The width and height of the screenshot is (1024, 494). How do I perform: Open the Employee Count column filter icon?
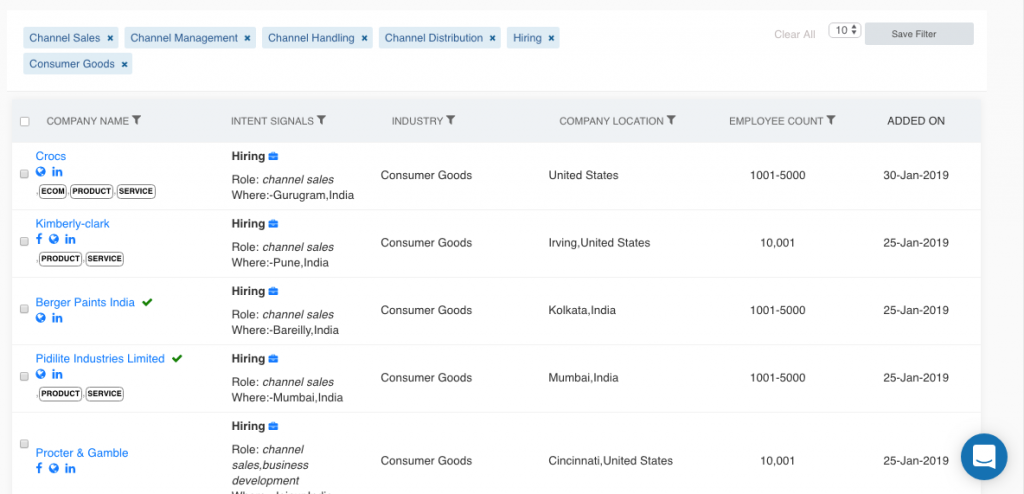pos(831,120)
